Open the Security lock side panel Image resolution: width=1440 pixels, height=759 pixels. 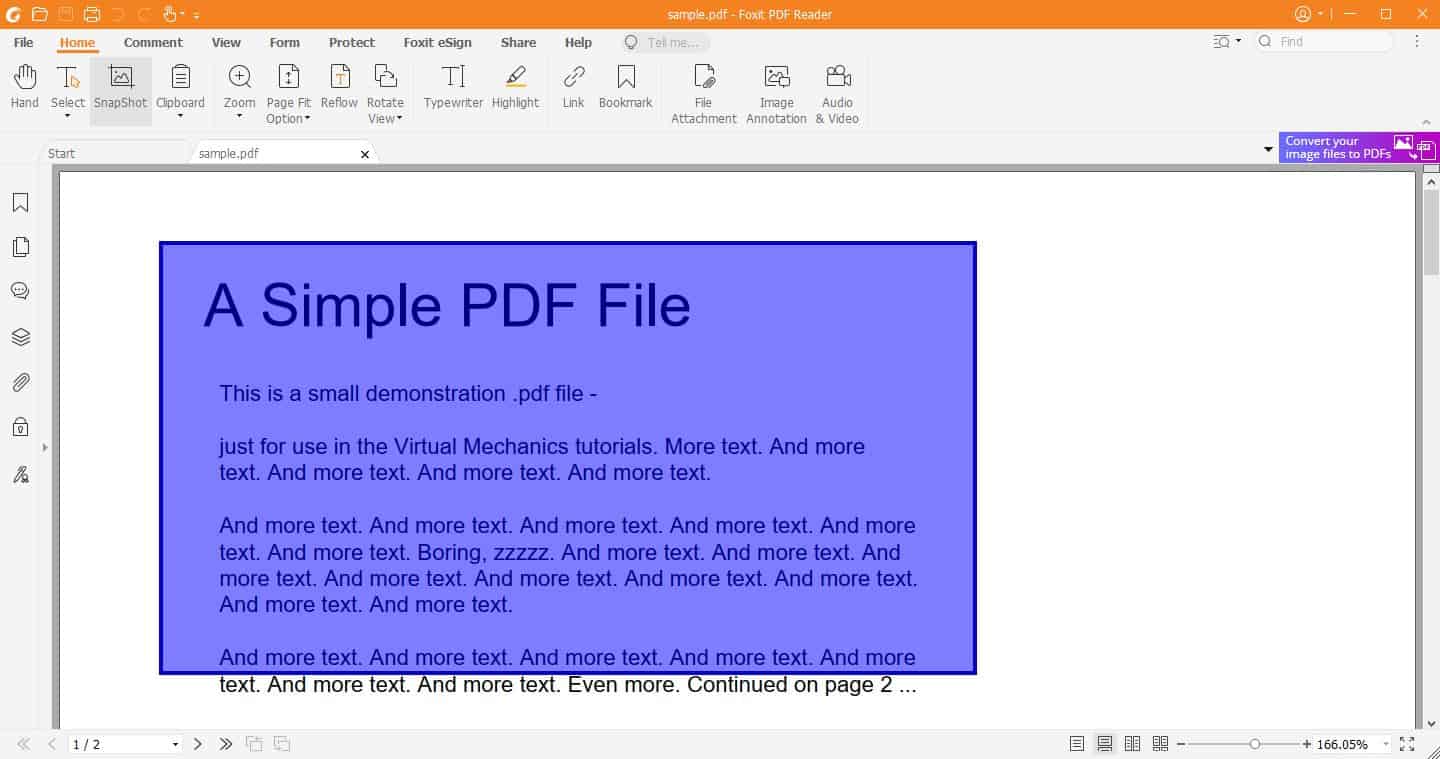(20, 427)
